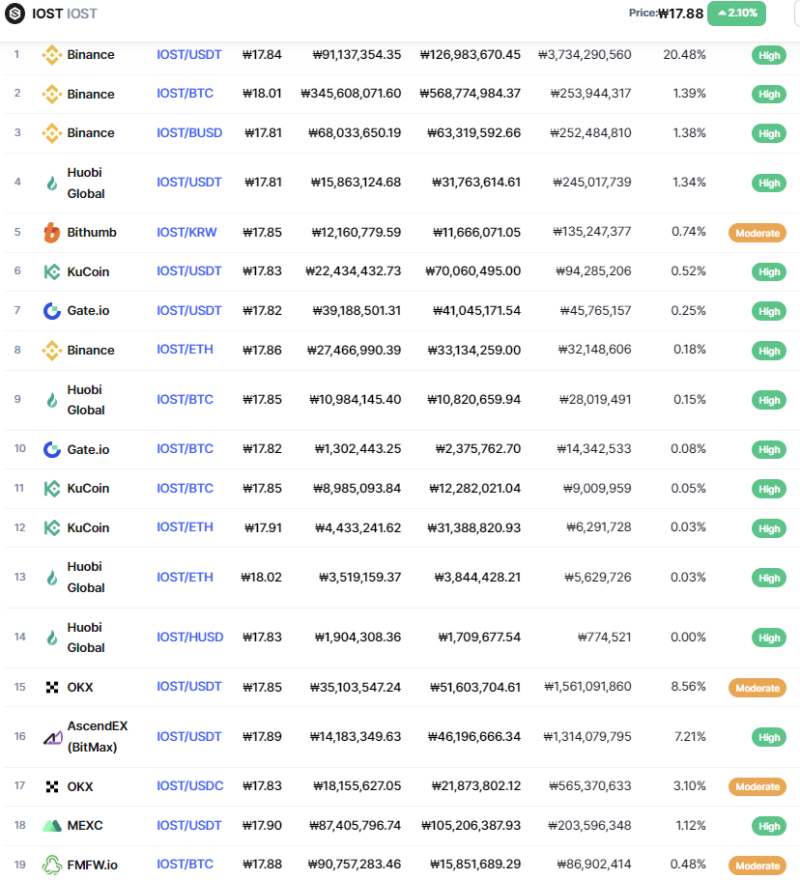This screenshot has height=880, width=800.
Task: Open the Huobi Global IOST/ETH pair link
Action: [185, 577]
